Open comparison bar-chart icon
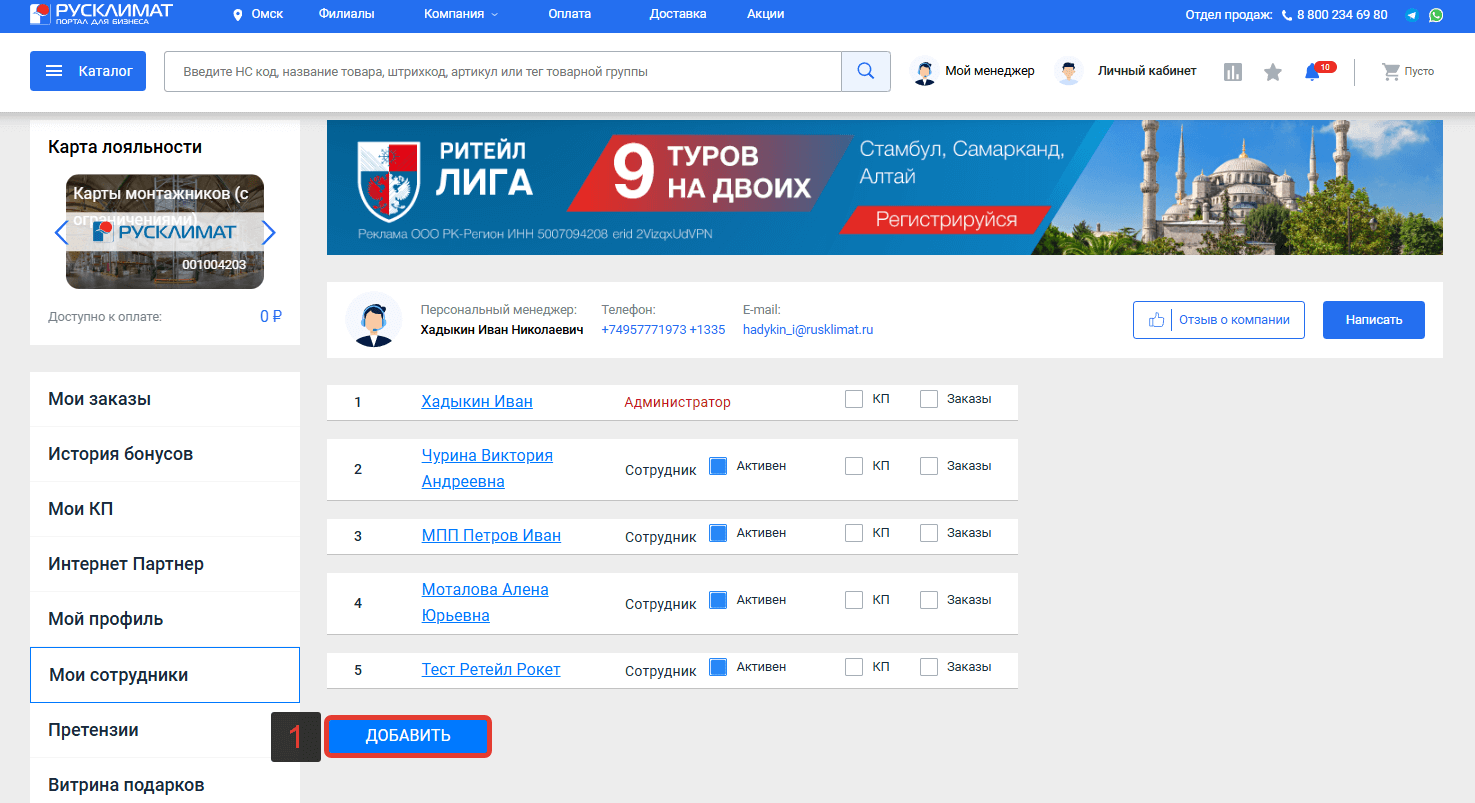The width and height of the screenshot is (1475, 803). [x=1233, y=72]
